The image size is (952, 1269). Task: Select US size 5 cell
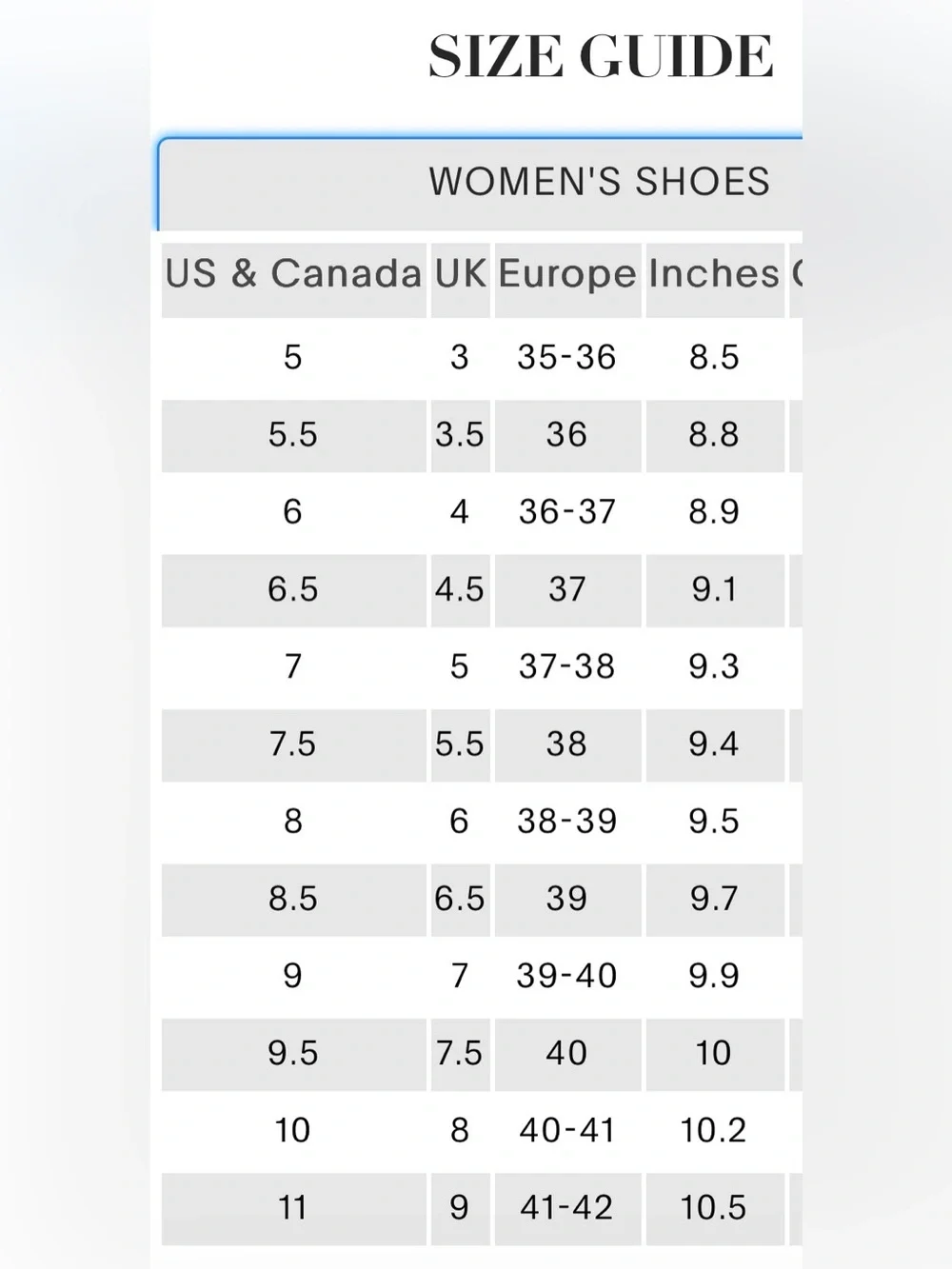[293, 358]
